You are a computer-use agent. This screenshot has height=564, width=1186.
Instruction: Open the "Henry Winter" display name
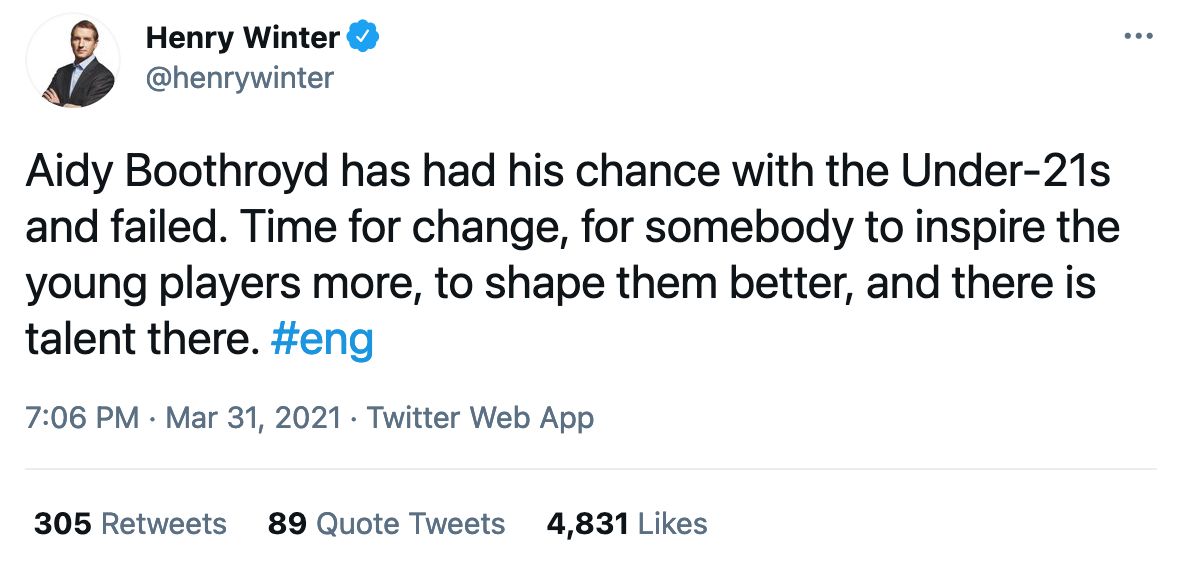click(x=242, y=39)
